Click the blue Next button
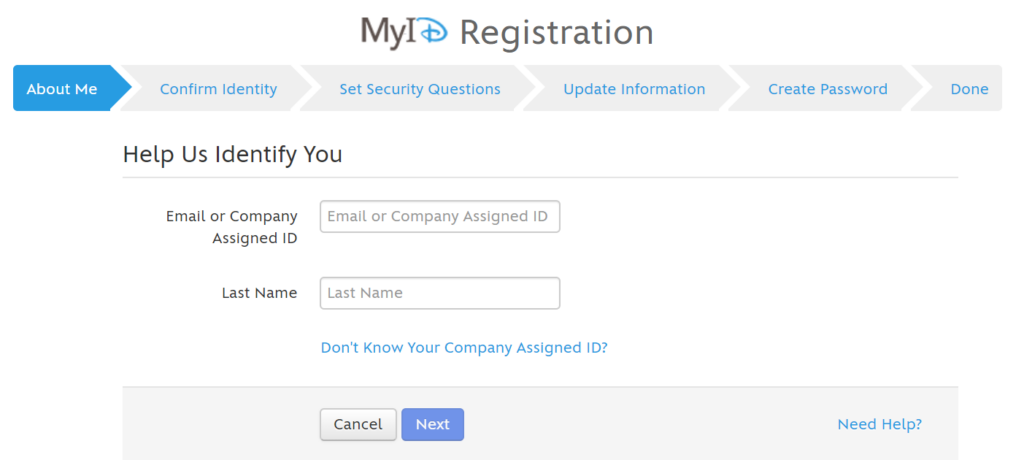Image resolution: width=1024 pixels, height=460 pixels. click(x=432, y=424)
